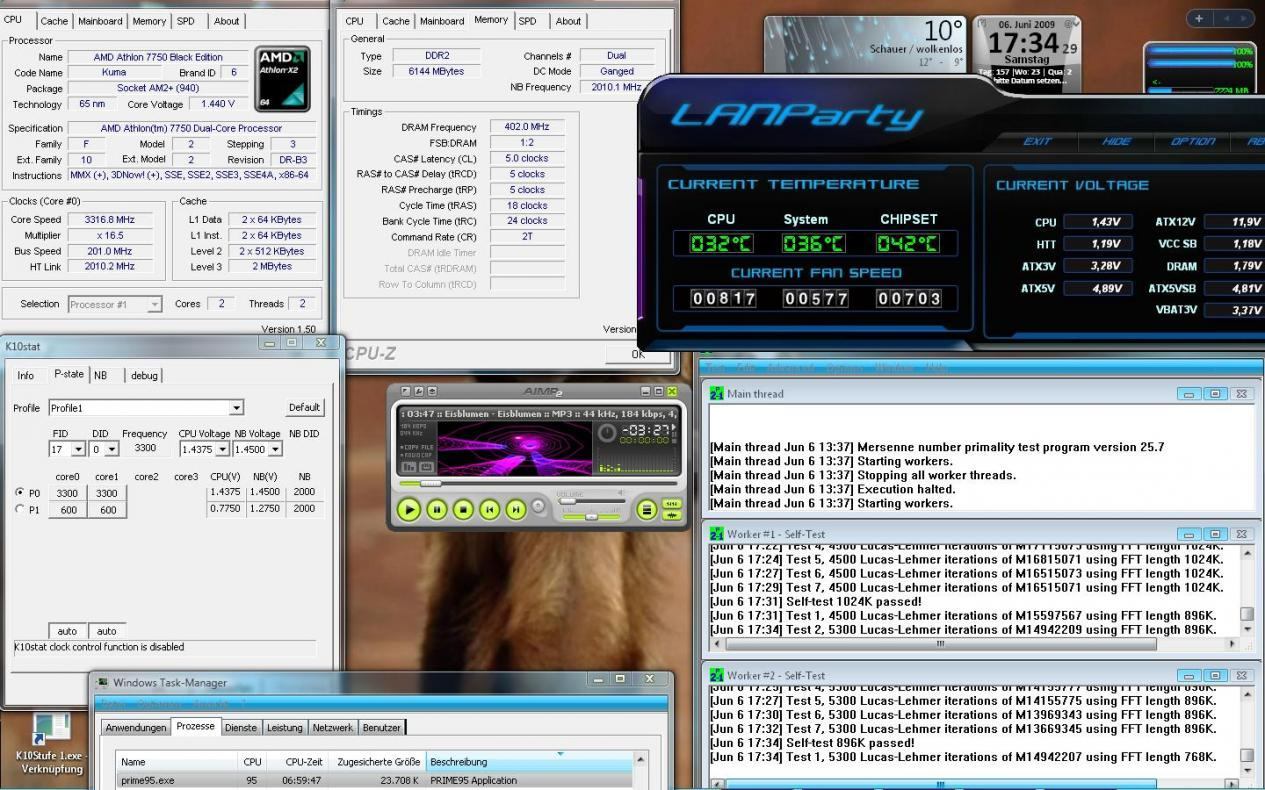
Task: Skip to previous track in AIMP
Action: 490,509
